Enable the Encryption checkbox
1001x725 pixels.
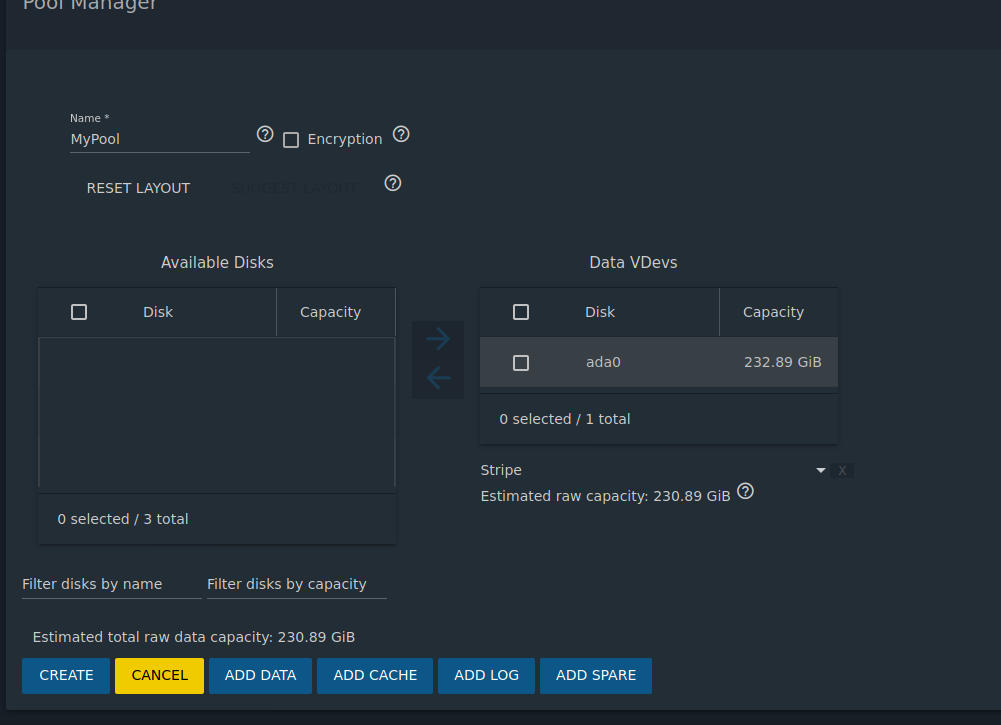click(x=291, y=140)
